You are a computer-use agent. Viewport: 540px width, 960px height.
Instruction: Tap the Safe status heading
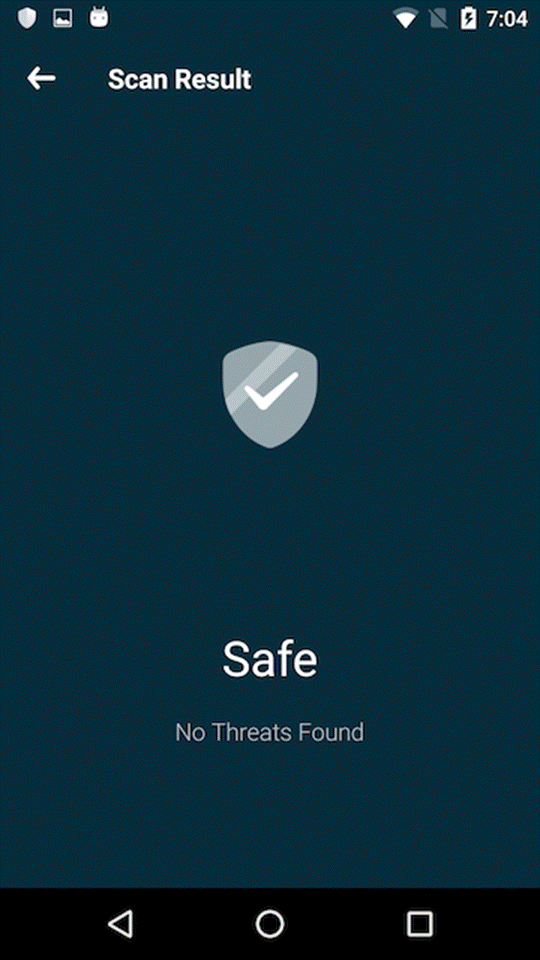pos(270,659)
